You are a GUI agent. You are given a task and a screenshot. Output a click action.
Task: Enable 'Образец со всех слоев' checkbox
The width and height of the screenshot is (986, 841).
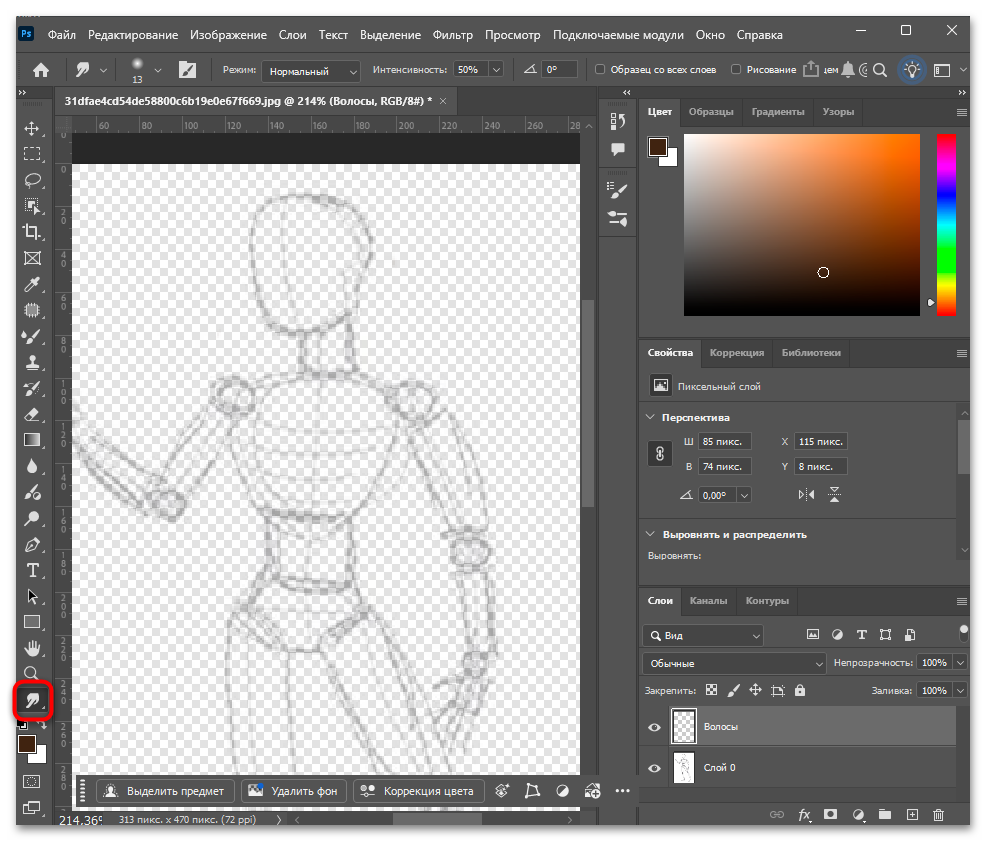click(600, 69)
